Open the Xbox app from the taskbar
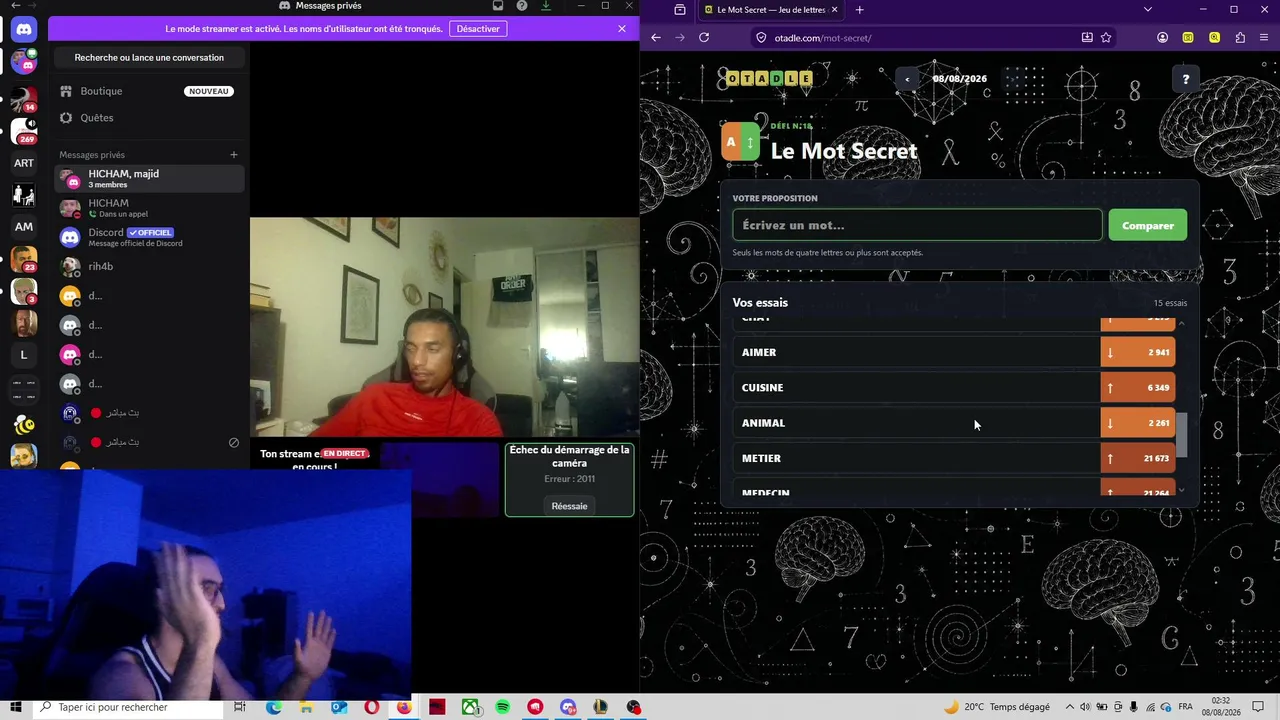Viewport: 1280px width, 720px height. click(470, 707)
